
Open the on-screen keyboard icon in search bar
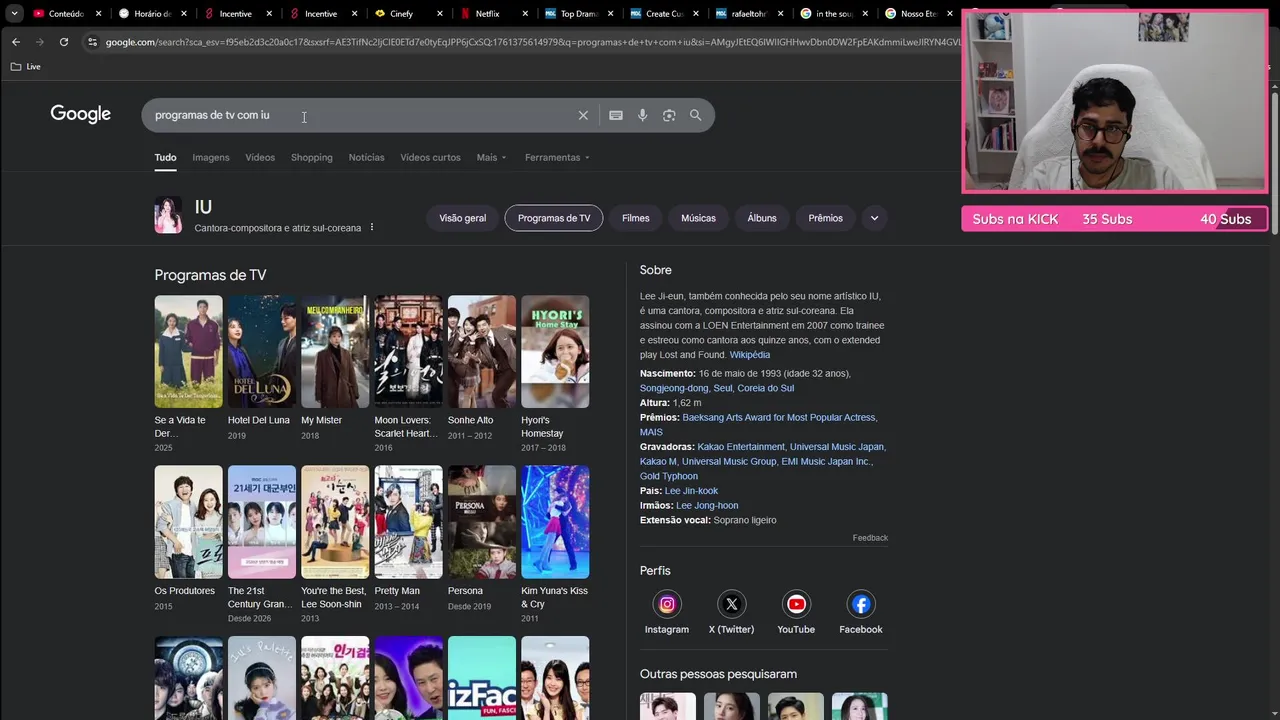[616, 115]
